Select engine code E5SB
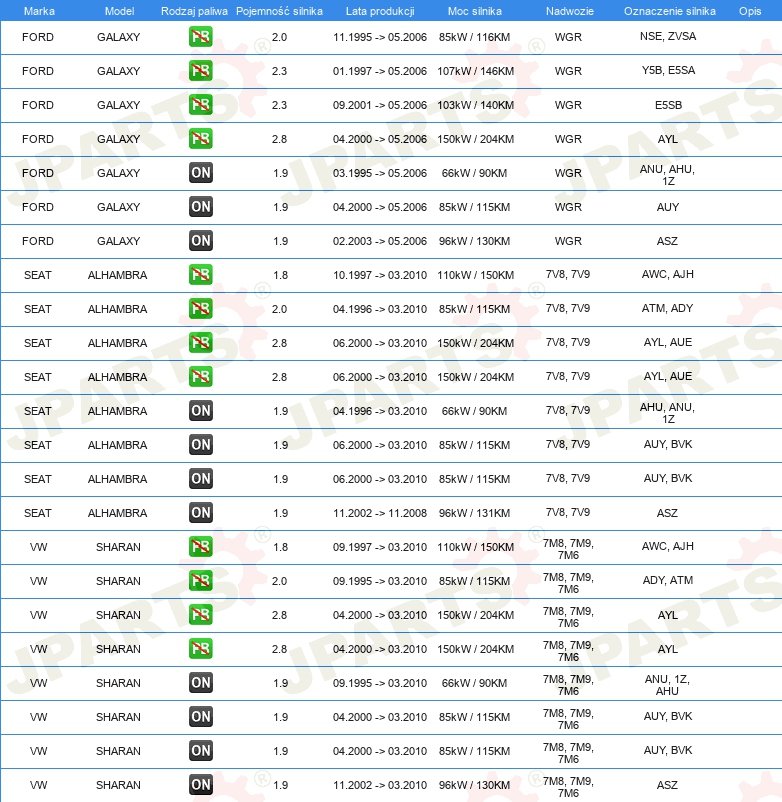This screenshot has width=782, height=802. tap(668, 105)
